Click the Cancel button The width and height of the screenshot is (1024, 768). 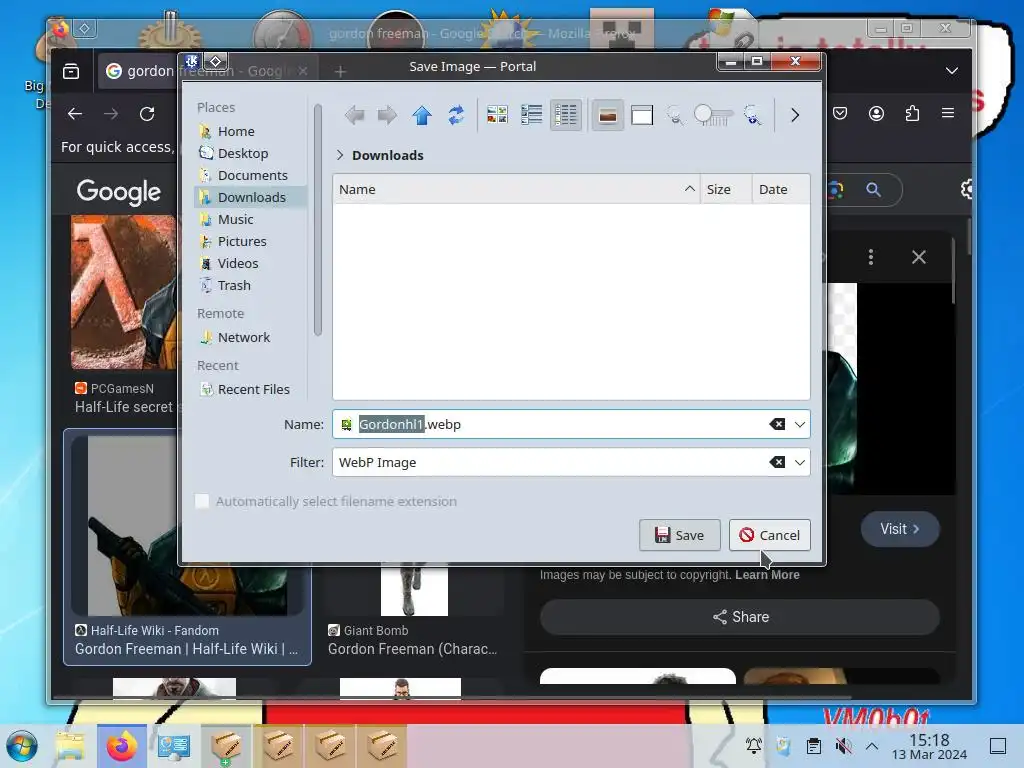pyautogui.click(x=769, y=535)
